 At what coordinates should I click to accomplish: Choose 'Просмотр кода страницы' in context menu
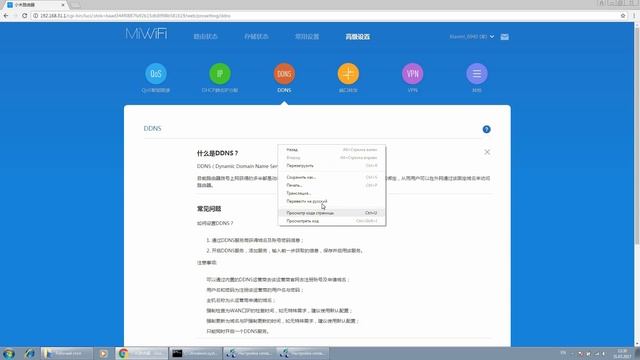pyautogui.click(x=332, y=213)
